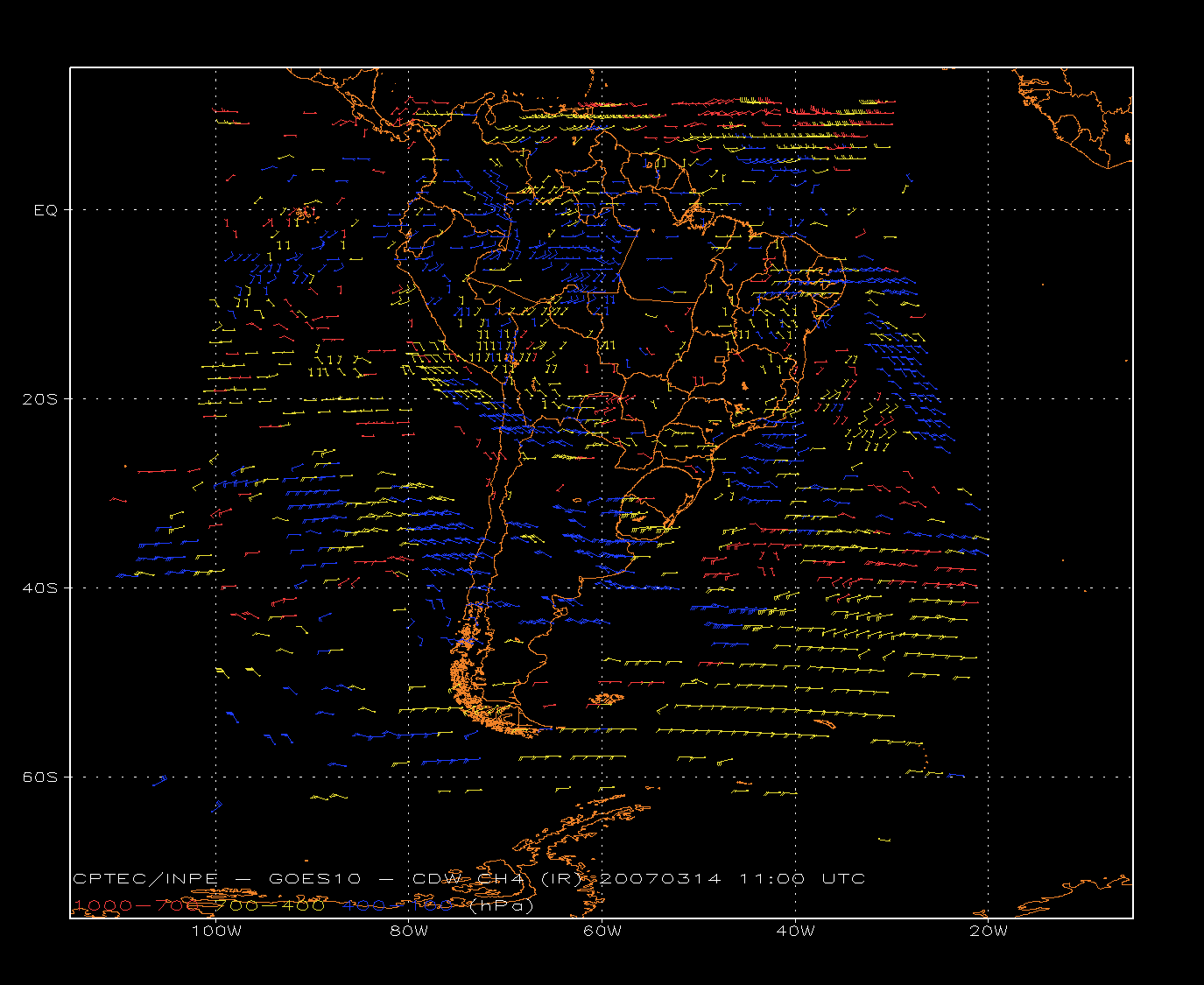Click the '20S' latitude axis label
1204x985 pixels.
click(x=40, y=399)
